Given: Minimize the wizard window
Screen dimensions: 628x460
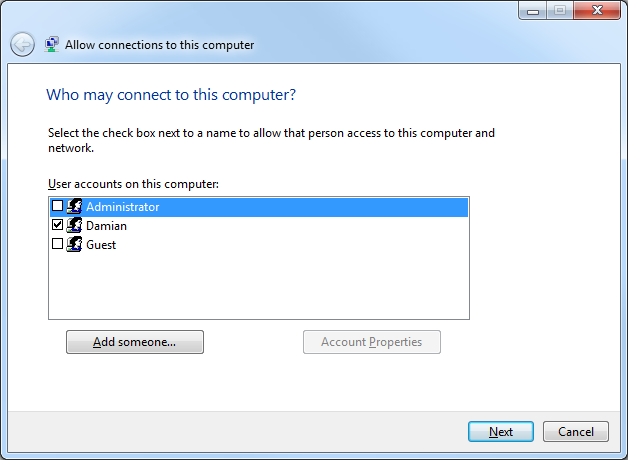Looking at the screenshot, I should coord(533,10).
